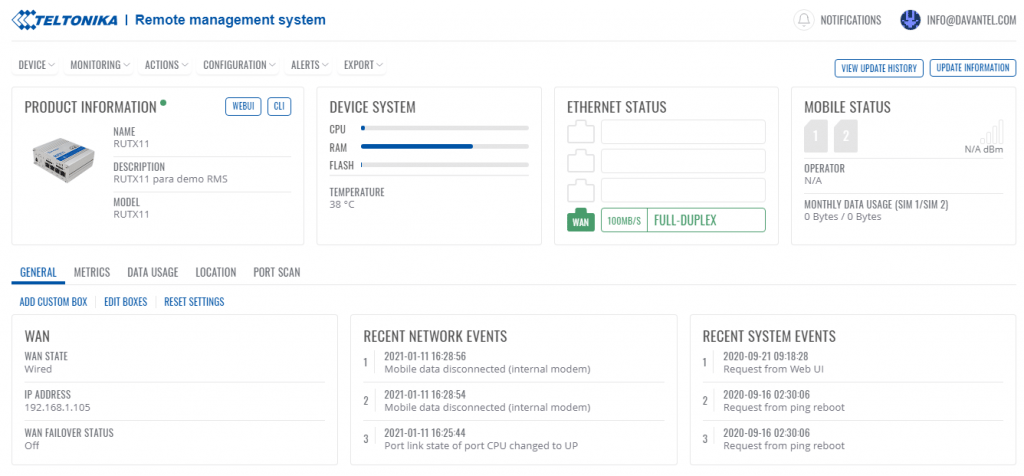Screen dimensions: 1024x476
Task: Click the Notifications label
Action: coord(850,20)
